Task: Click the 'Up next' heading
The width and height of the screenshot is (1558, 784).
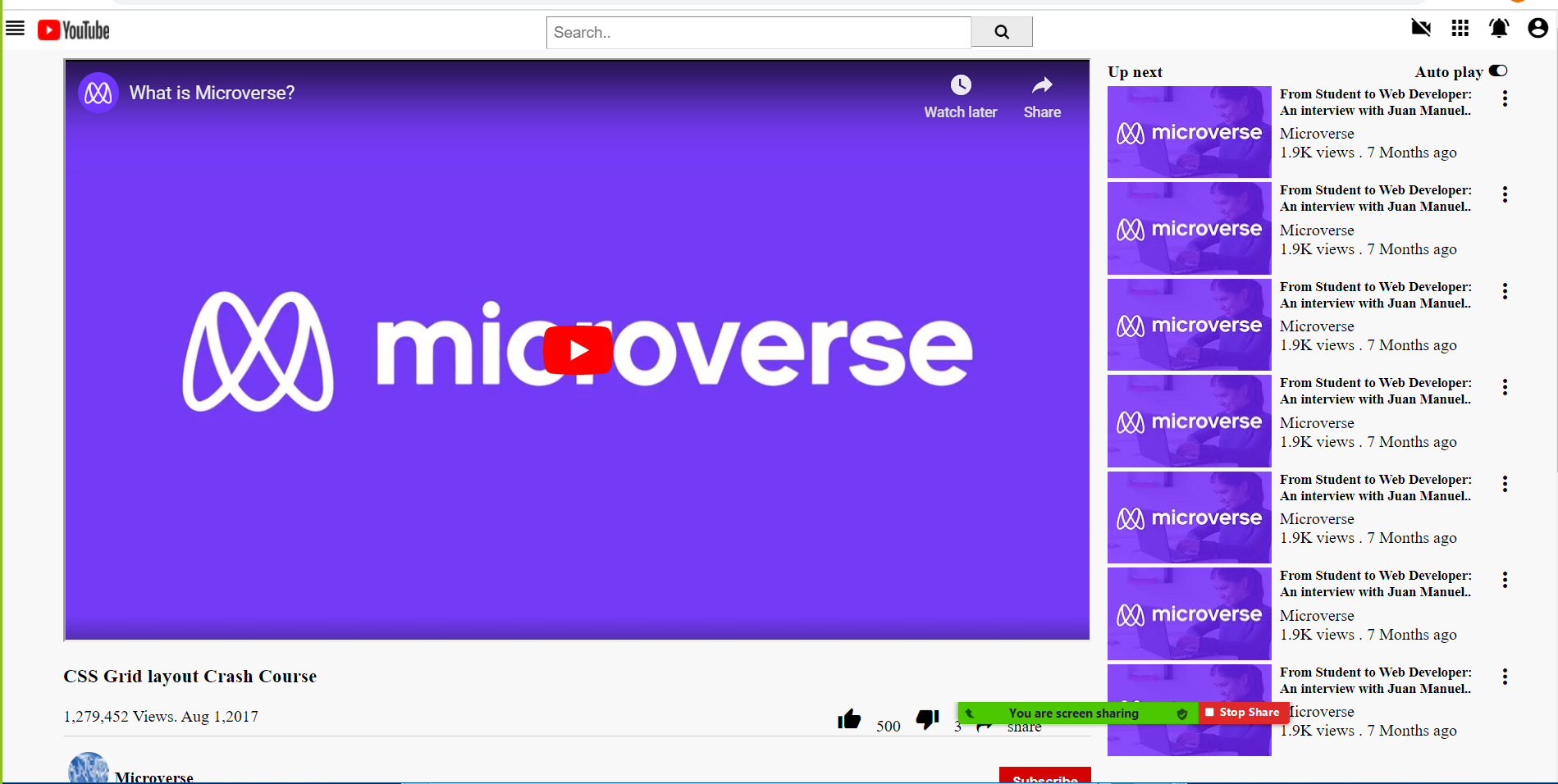Action: [x=1135, y=72]
